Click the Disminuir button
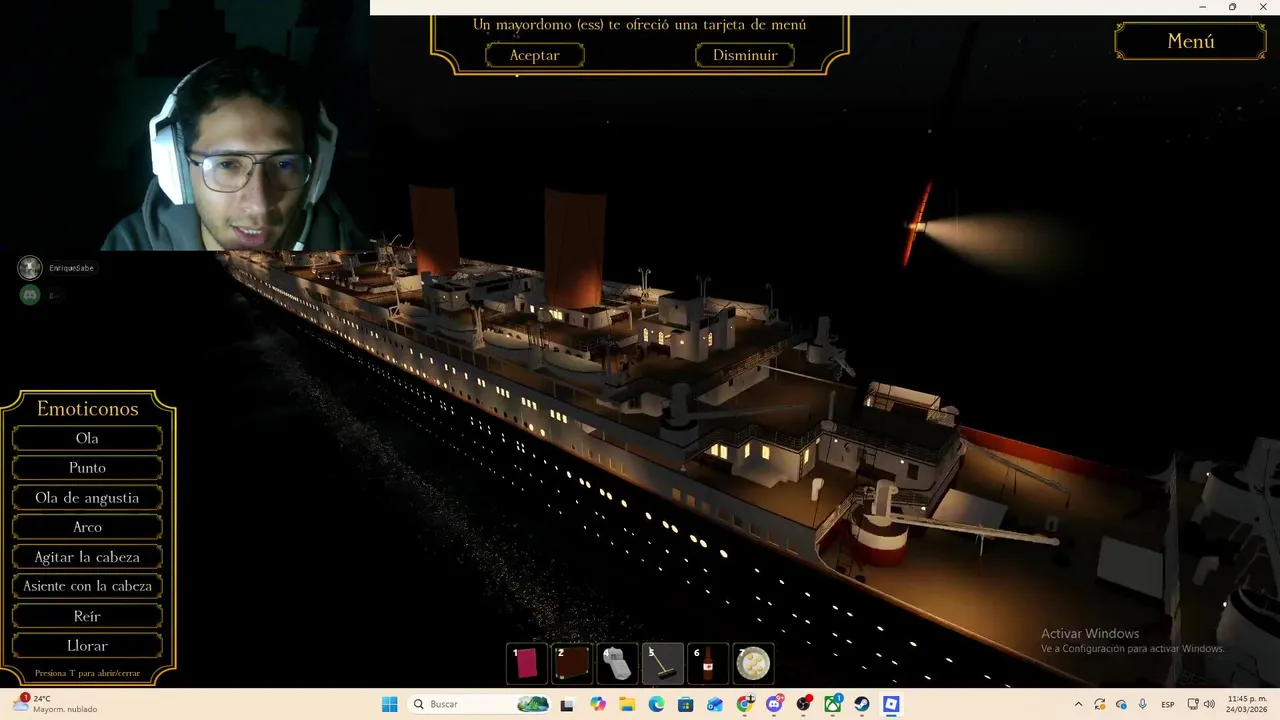Viewport: 1280px width, 720px height. (x=745, y=55)
